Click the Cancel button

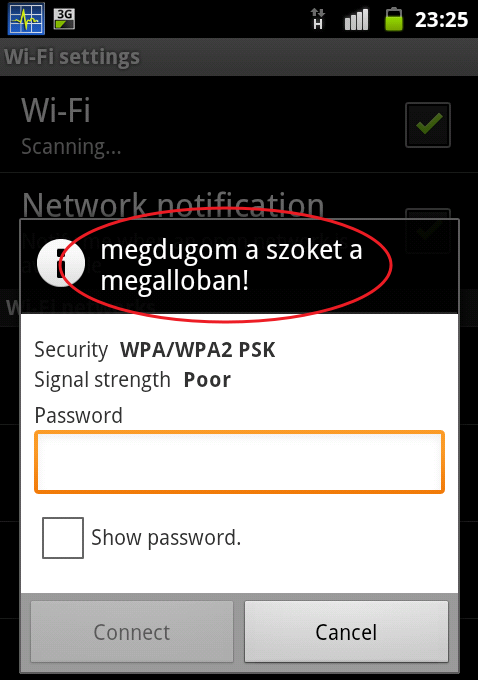tap(346, 632)
